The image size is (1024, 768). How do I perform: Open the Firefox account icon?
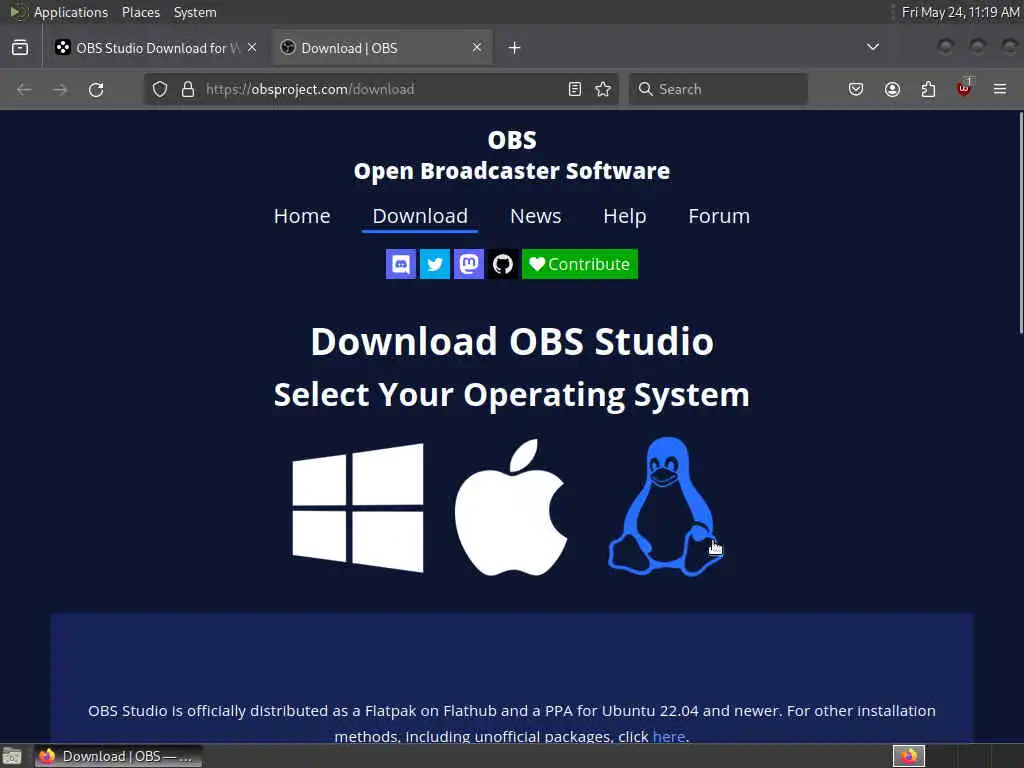click(892, 89)
